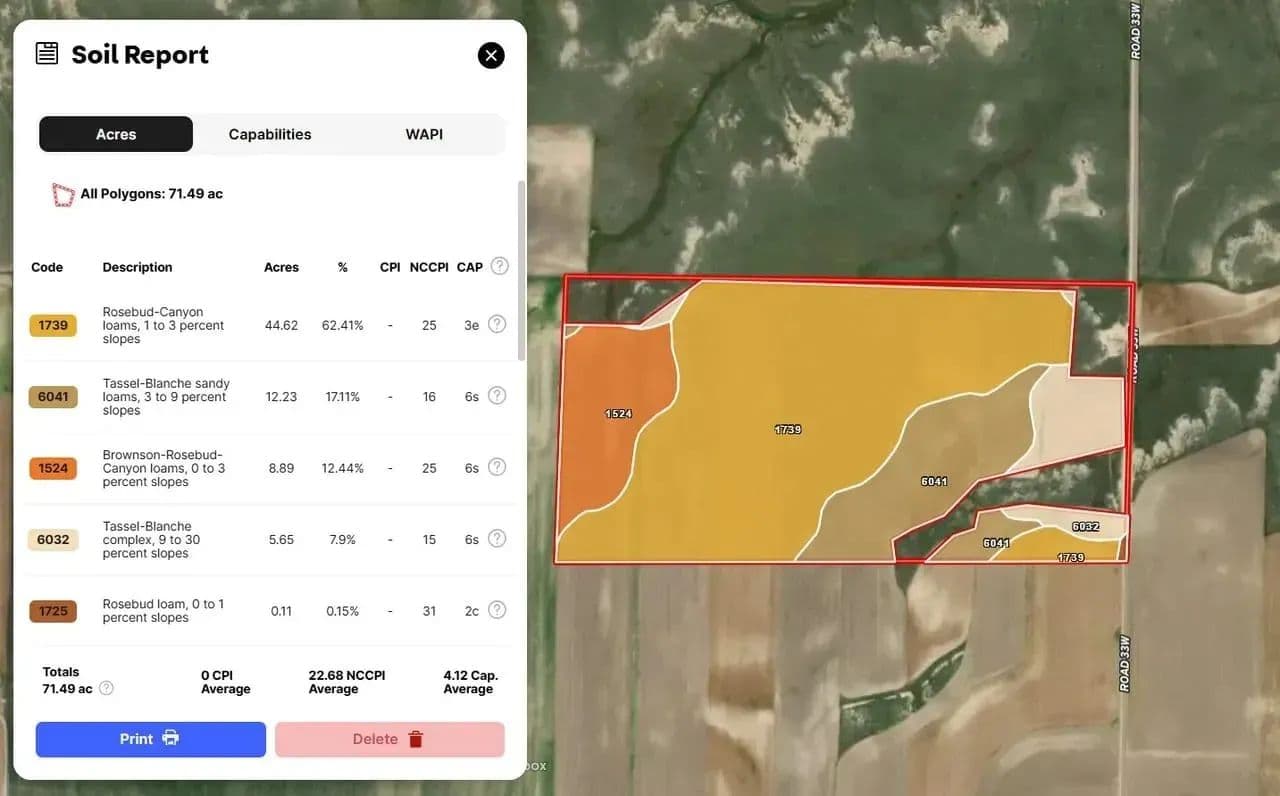Click the 1524 orange color swatch

click(53, 468)
